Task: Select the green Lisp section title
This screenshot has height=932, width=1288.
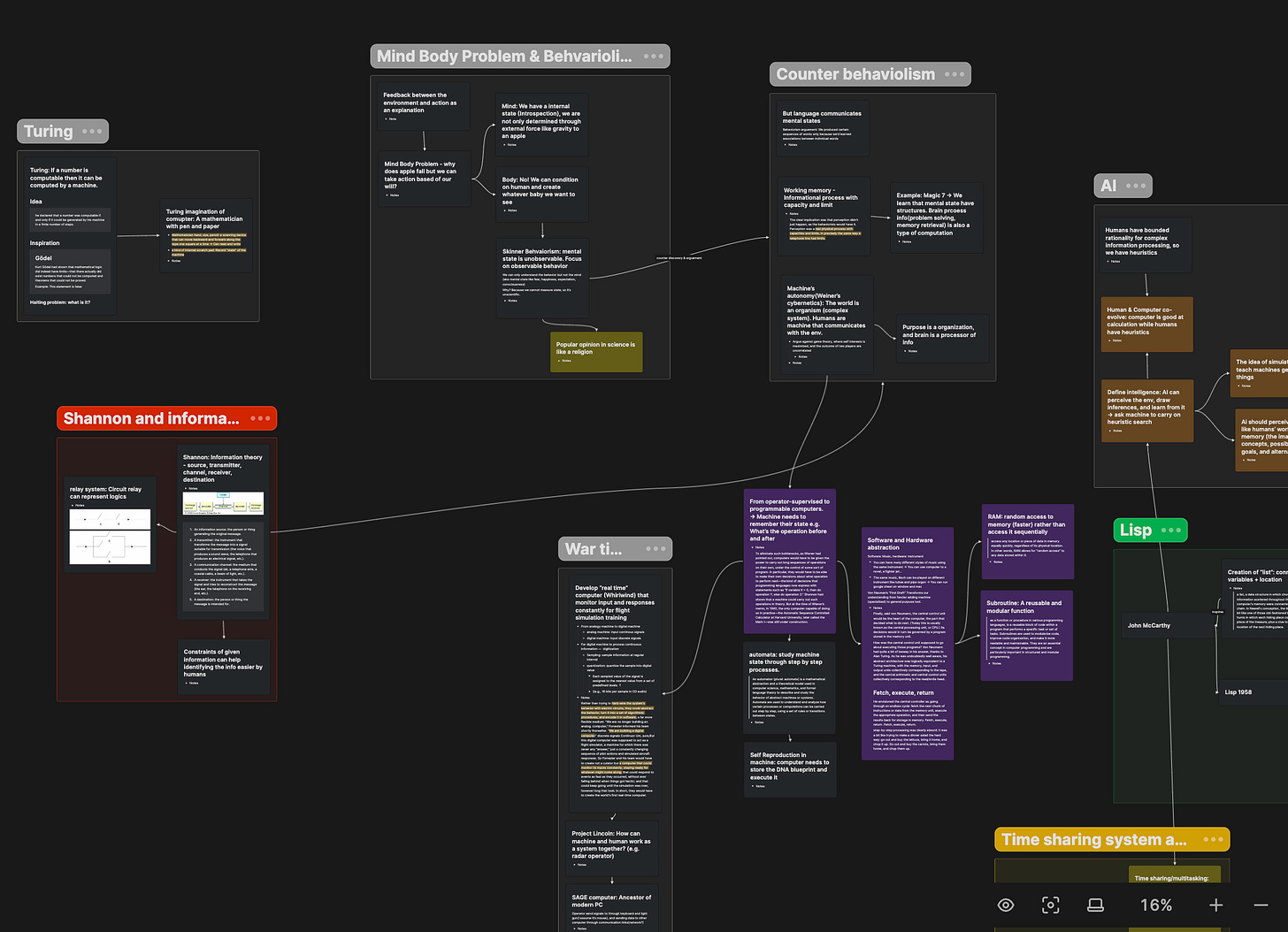Action: click(x=1136, y=531)
